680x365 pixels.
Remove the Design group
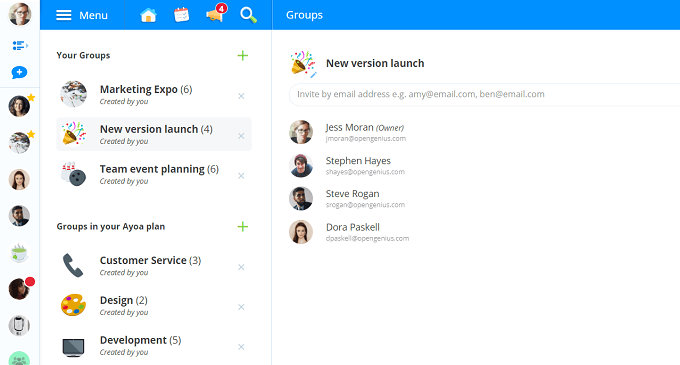241,307
